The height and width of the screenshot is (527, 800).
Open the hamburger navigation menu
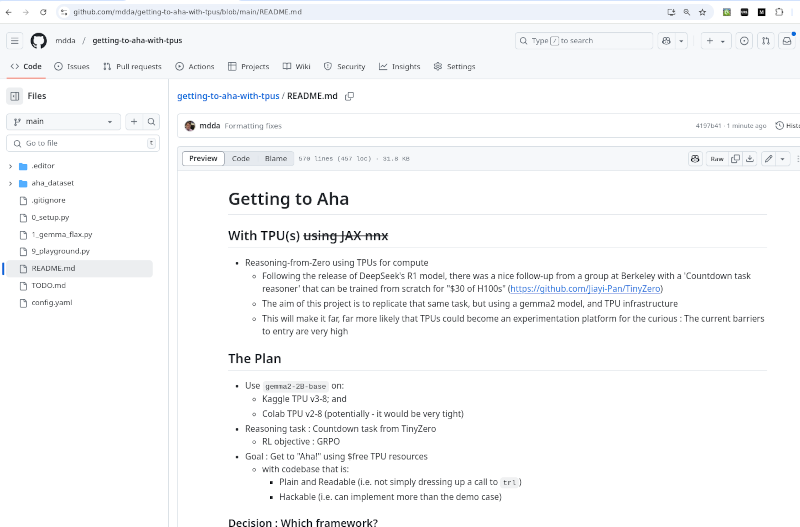tap(15, 41)
